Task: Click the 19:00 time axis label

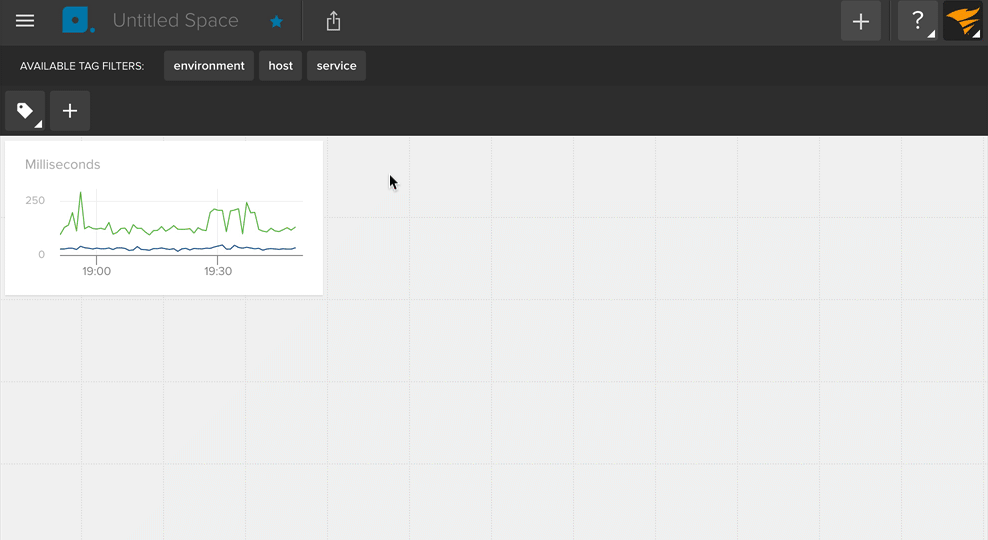Action: pyautogui.click(x=96, y=271)
